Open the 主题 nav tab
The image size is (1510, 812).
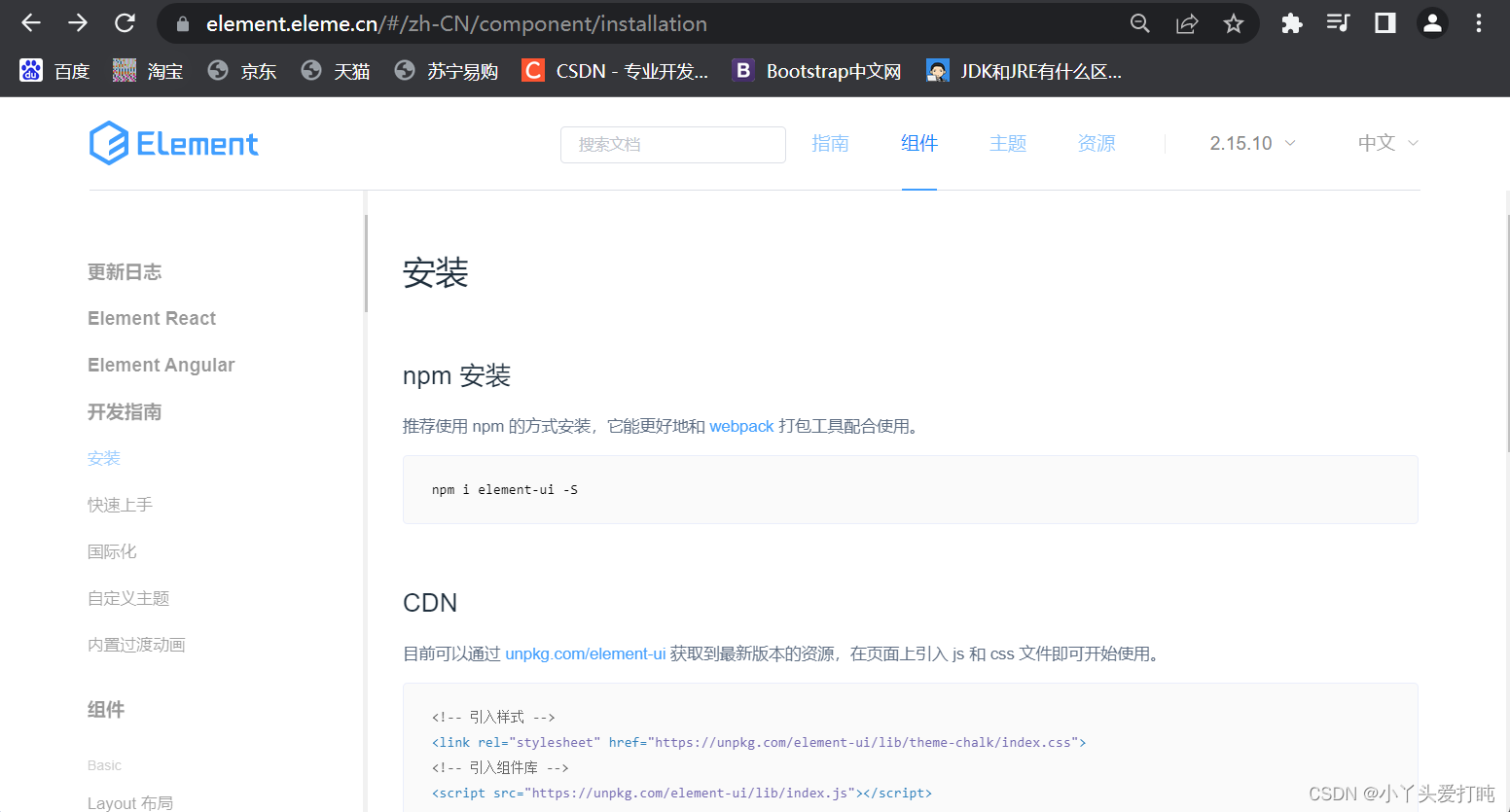pos(1008,143)
